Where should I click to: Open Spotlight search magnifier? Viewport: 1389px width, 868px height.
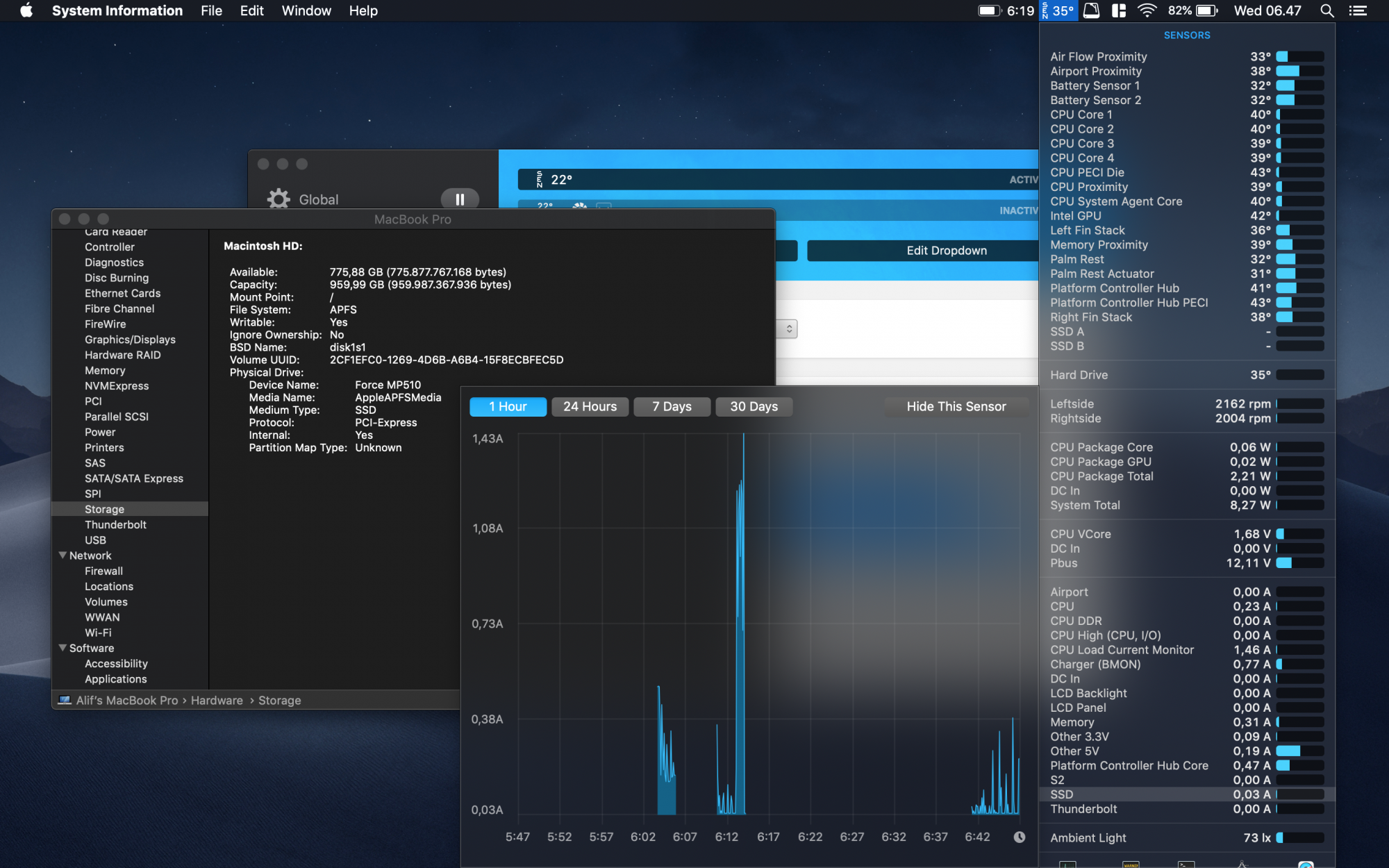(1326, 10)
